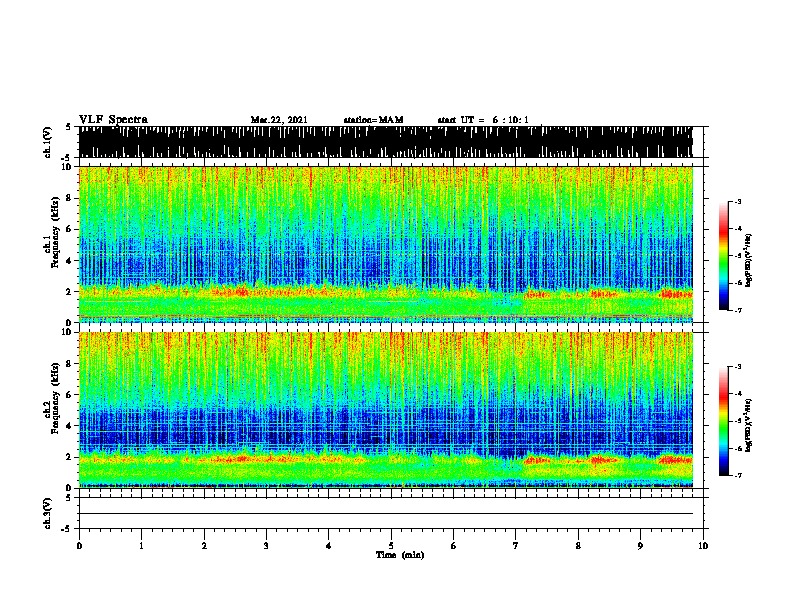Image resolution: width=792 pixels, height=612 pixels.
Task: Select the date label "Mar.22, 2021"
Action: [279, 120]
